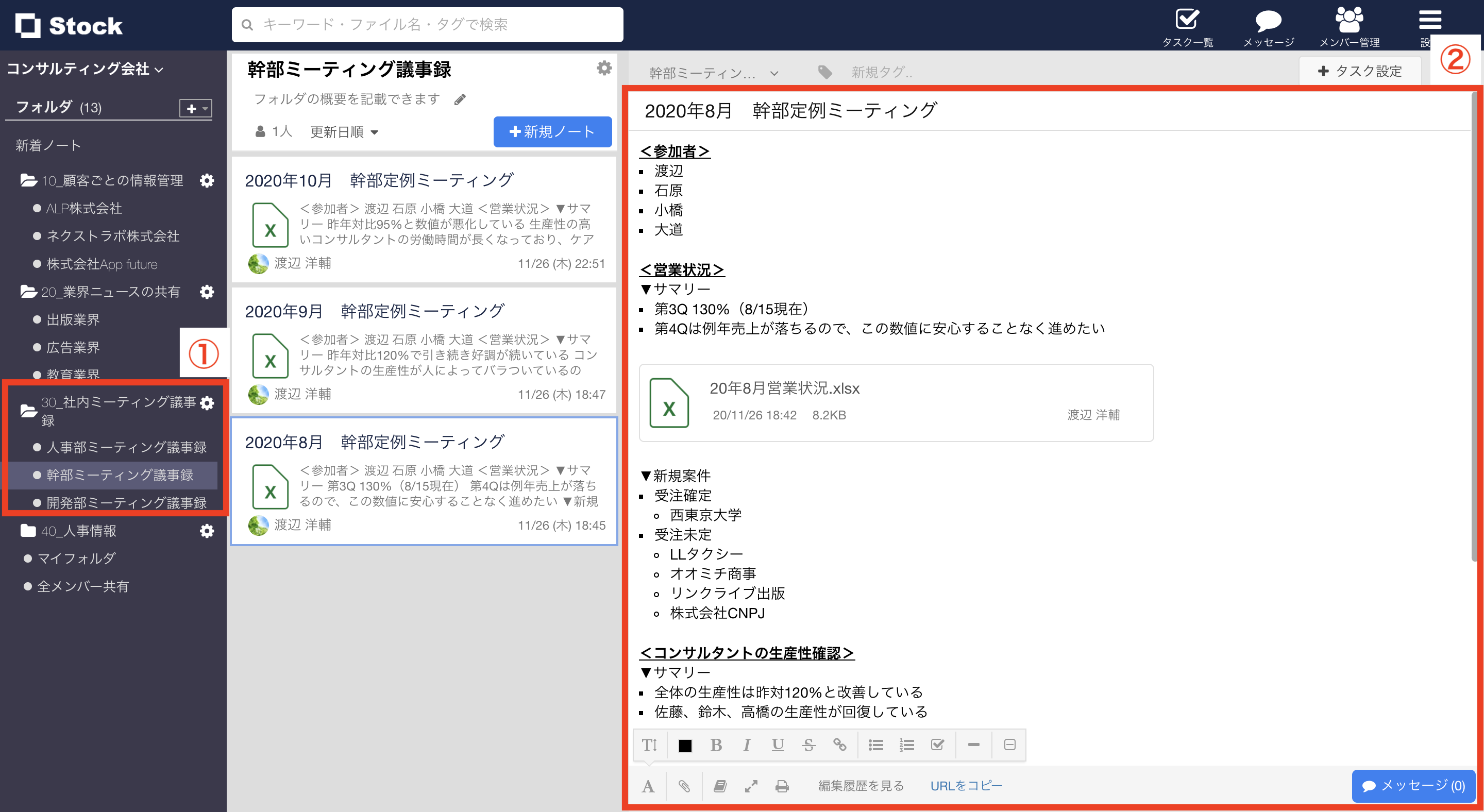Create a note with 新規ノート button

(552, 132)
